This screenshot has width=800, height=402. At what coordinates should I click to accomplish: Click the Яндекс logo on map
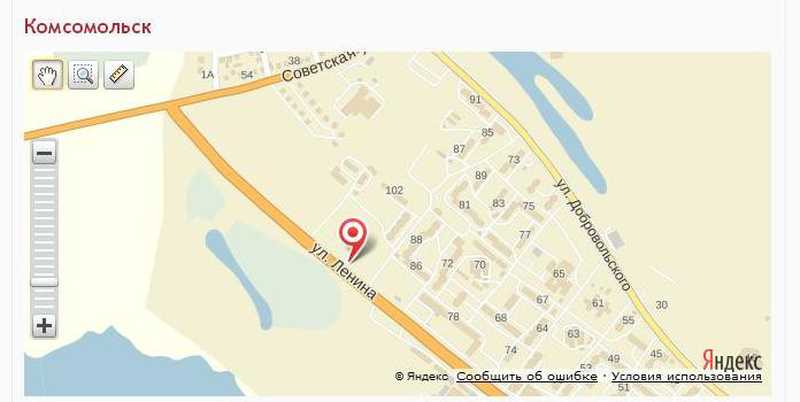pos(732,360)
